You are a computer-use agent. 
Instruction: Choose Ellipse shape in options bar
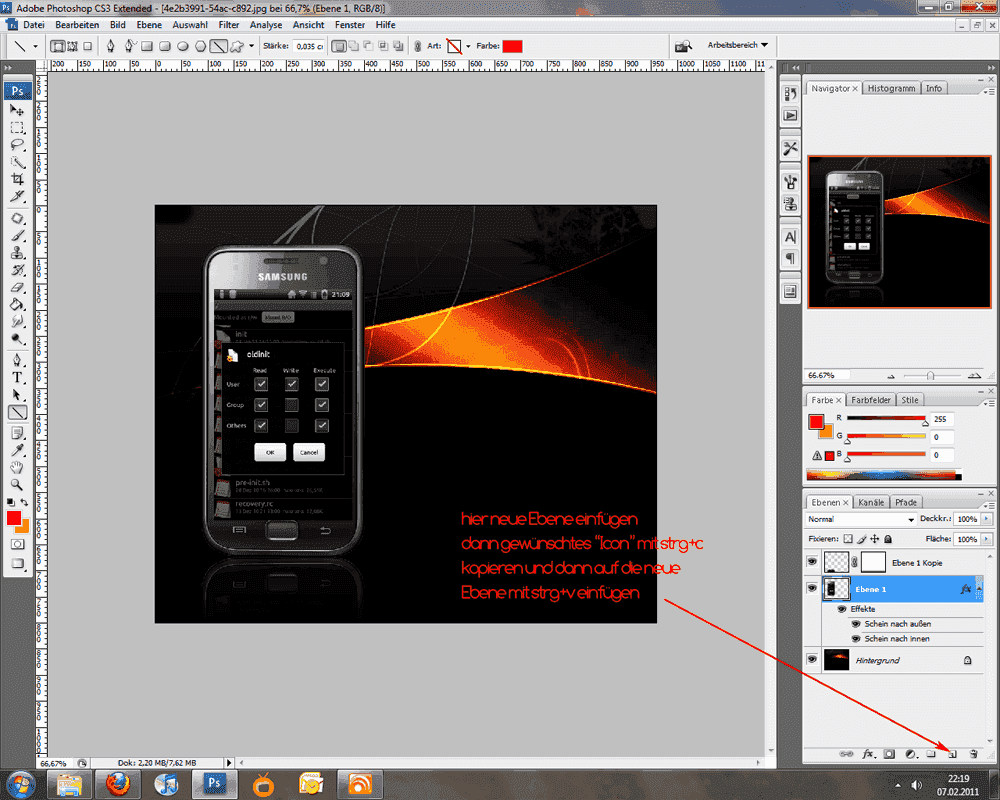click(x=182, y=46)
